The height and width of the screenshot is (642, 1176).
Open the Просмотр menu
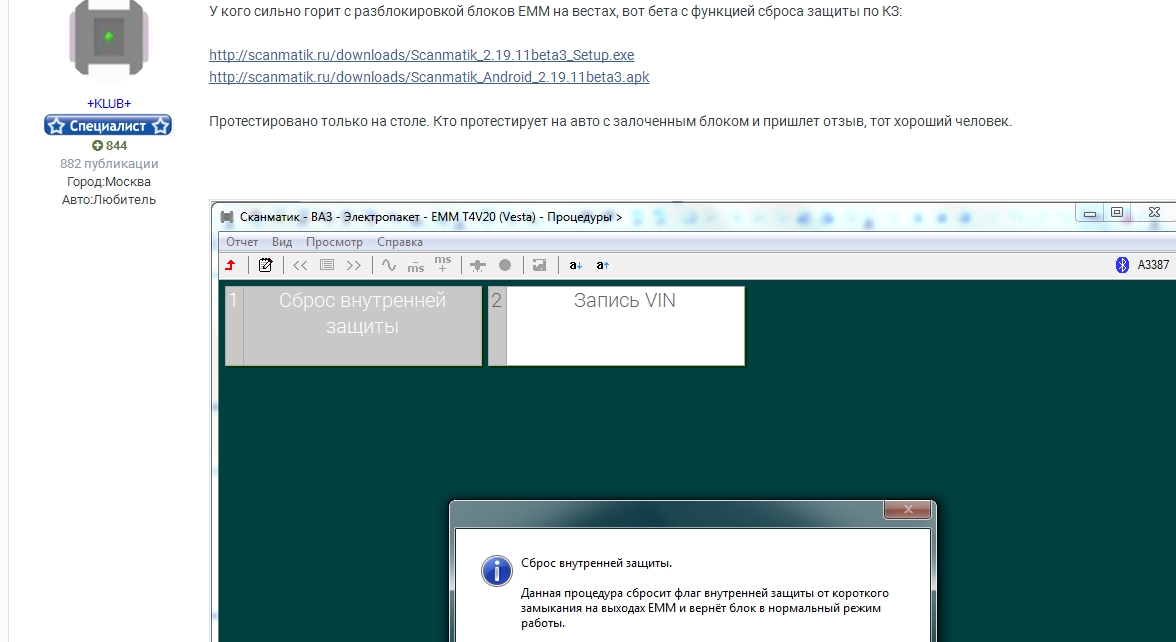[334, 242]
